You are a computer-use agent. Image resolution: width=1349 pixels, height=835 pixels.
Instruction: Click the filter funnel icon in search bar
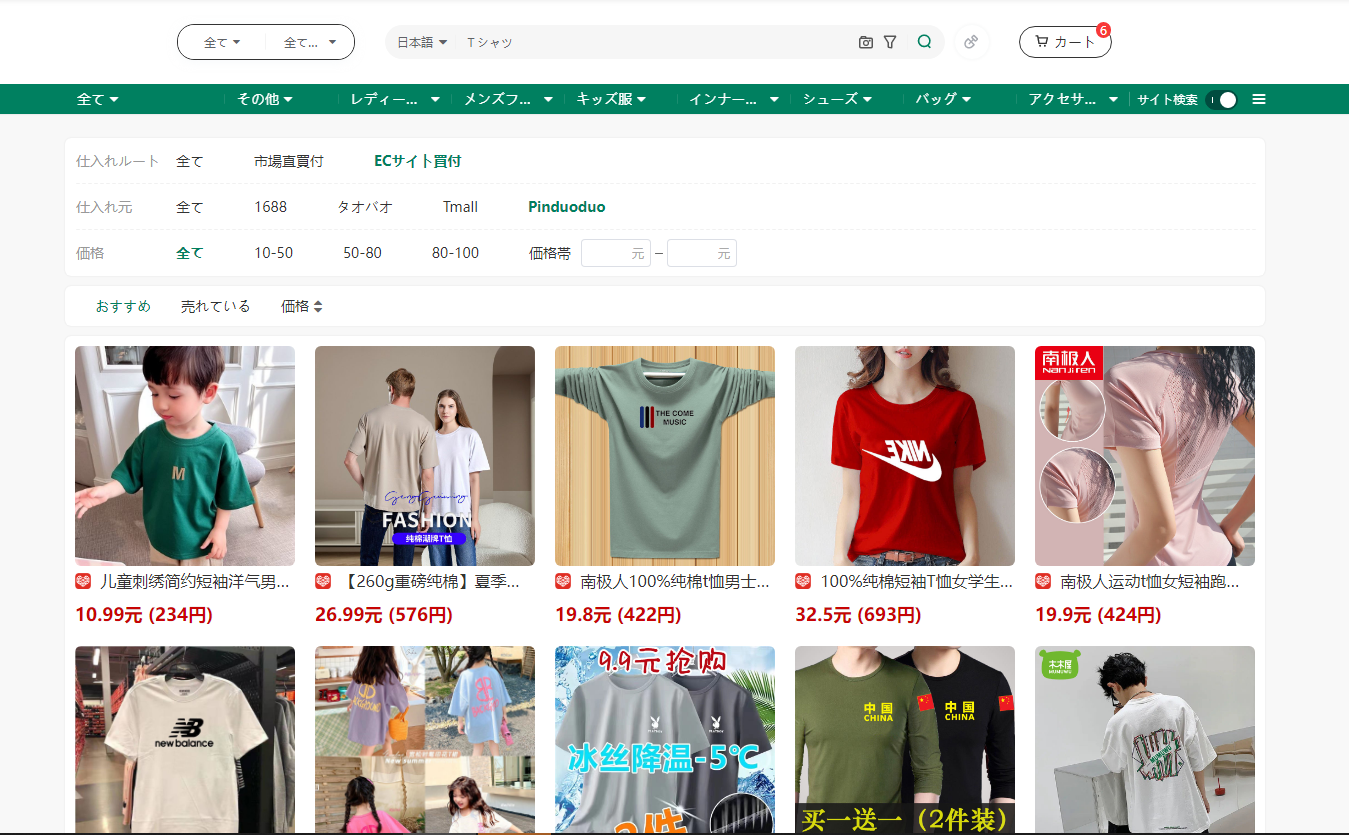[x=890, y=42]
